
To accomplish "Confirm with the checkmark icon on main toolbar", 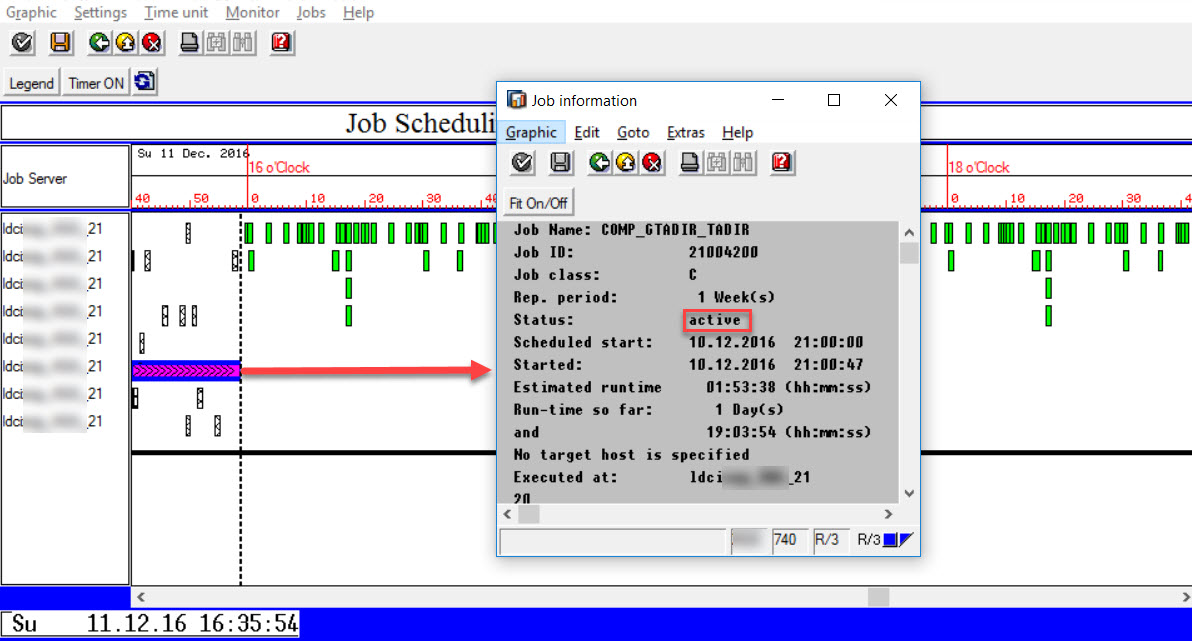I will coord(21,43).
